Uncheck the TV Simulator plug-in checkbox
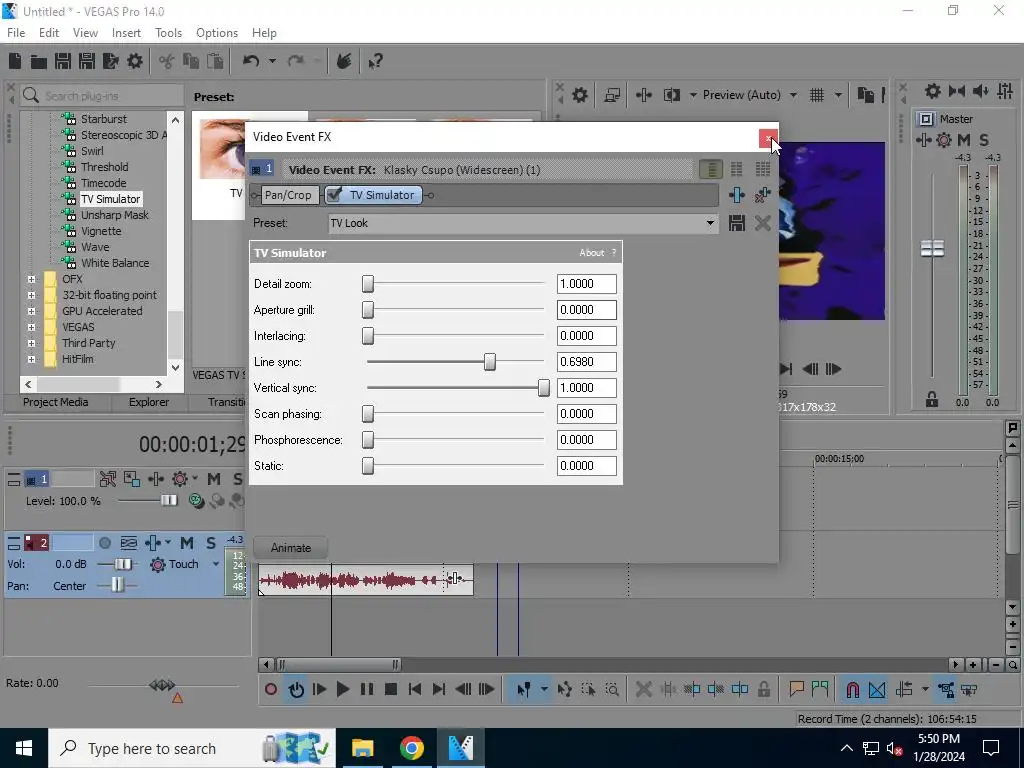The width and height of the screenshot is (1024, 768). (334, 195)
